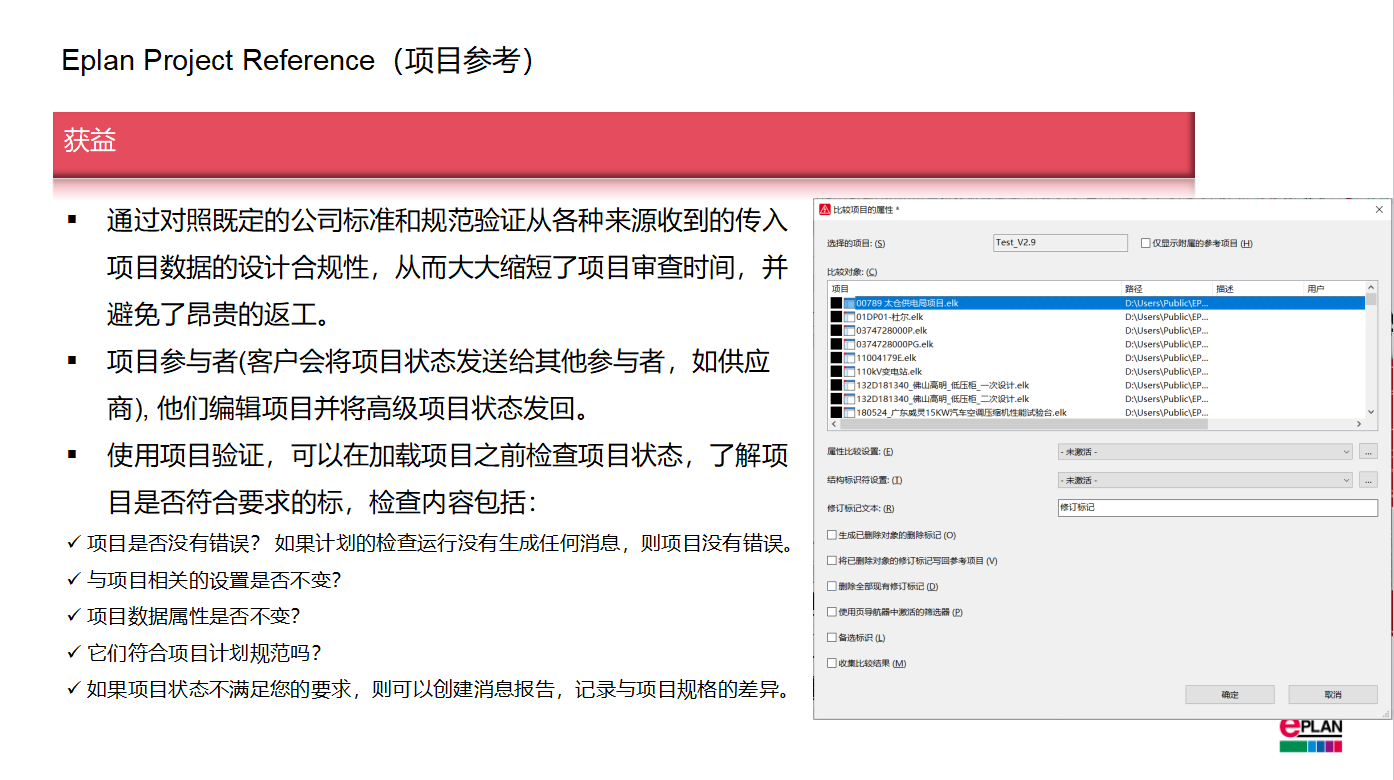Click the slide title Eplan Project Reference
This screenshot has height=780, width=1394.
tap(298, 61)
